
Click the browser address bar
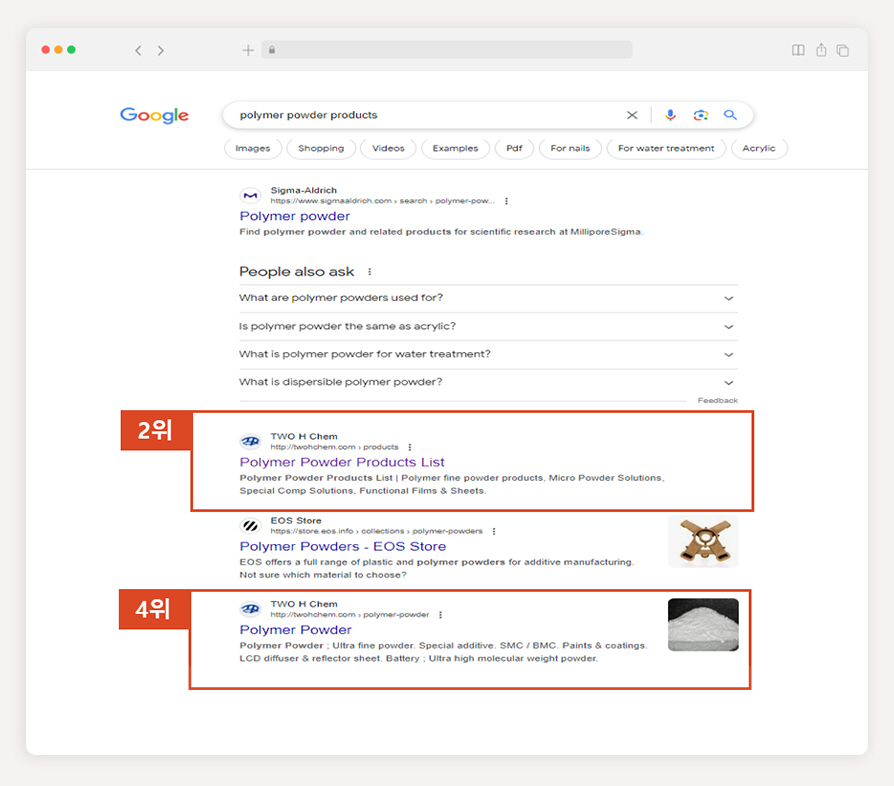click(447, 50)
